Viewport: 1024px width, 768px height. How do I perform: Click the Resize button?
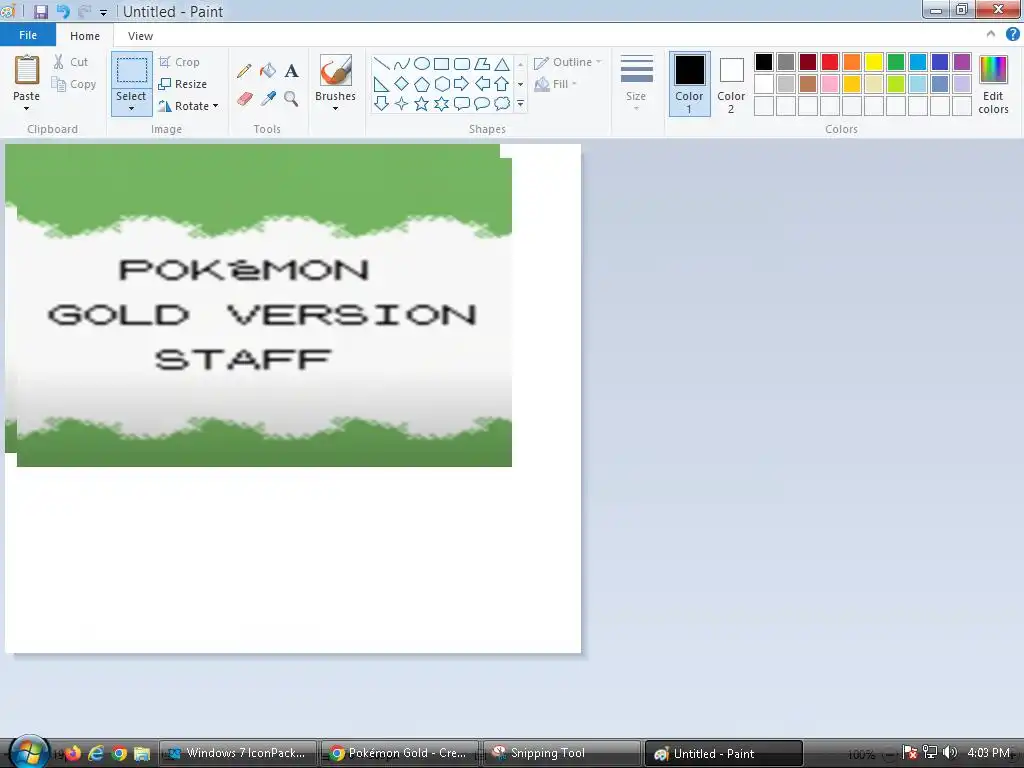tap(183, 84)
